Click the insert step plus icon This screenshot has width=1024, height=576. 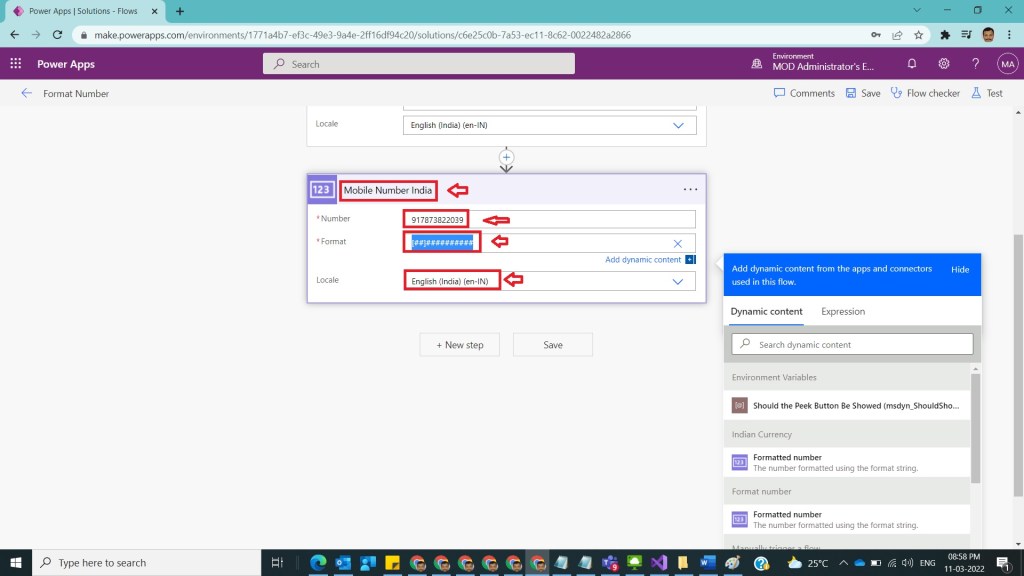tap(506, 157)
